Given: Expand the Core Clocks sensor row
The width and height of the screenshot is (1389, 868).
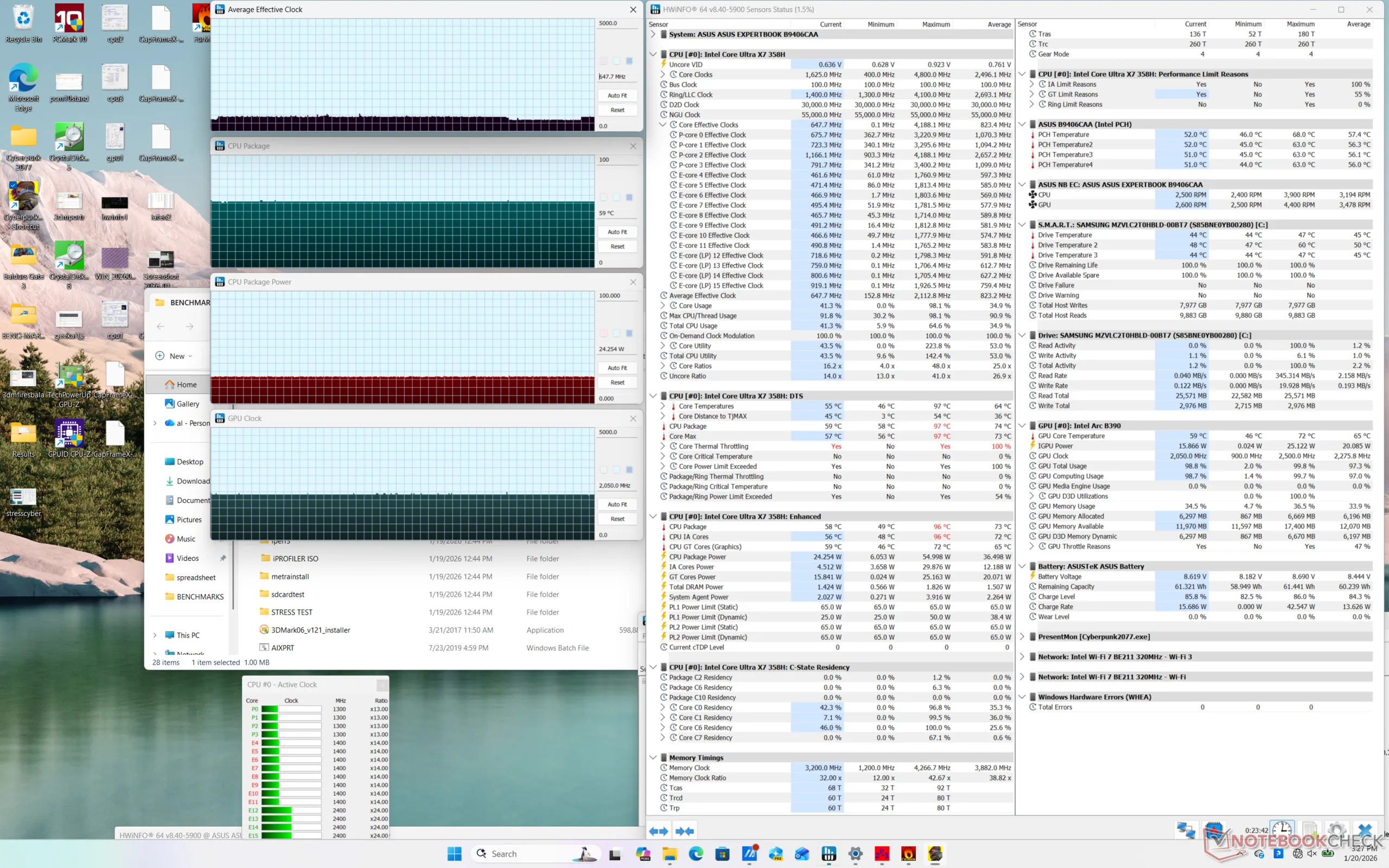Looking at the screenshot, I should point(662,75).
